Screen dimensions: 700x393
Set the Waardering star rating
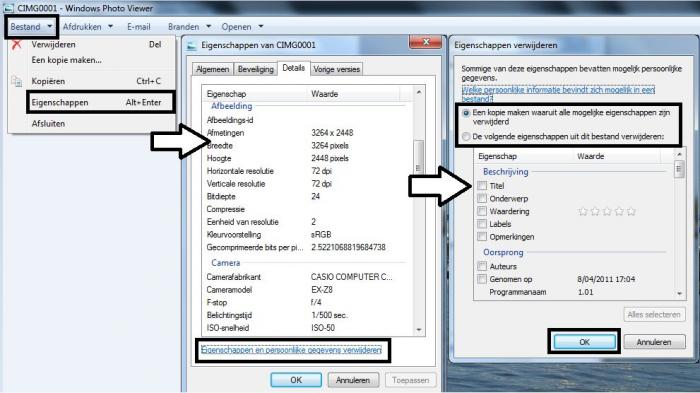607,211
